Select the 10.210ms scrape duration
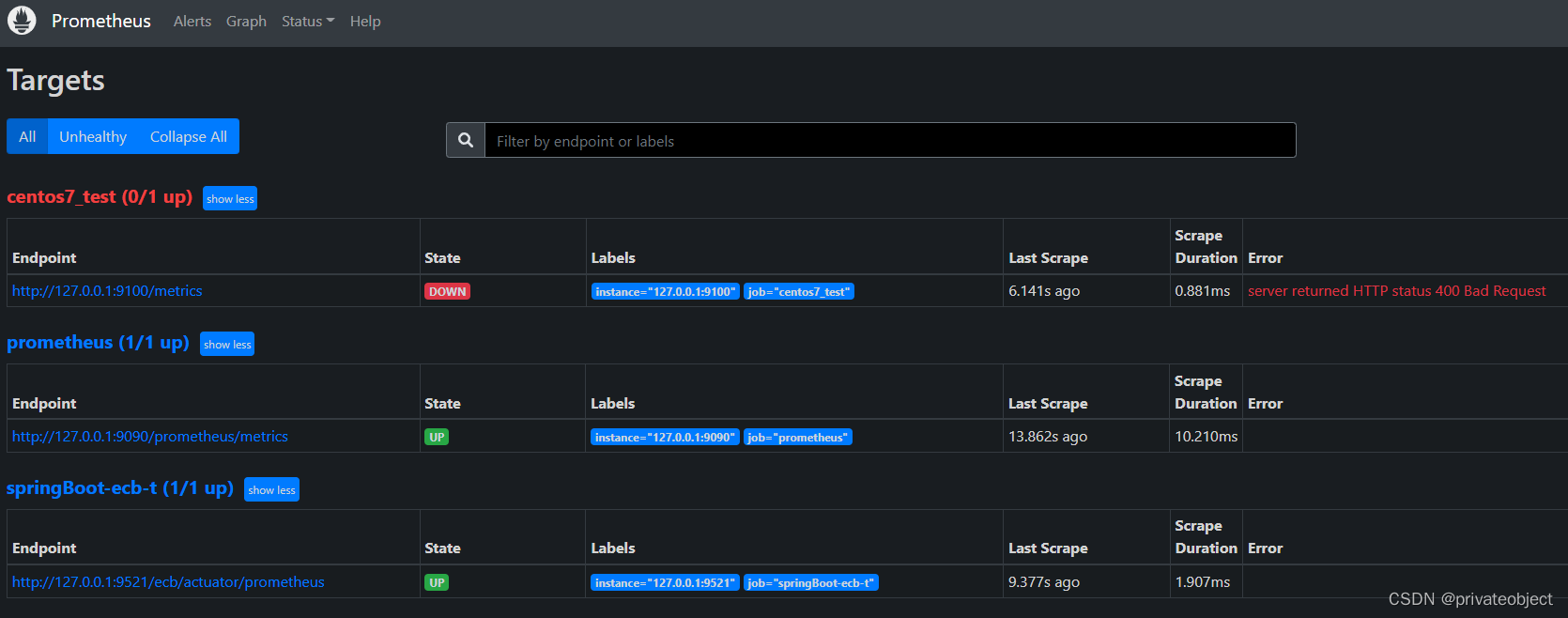This screenshot has height=618, width=1568. [1207, 436]
